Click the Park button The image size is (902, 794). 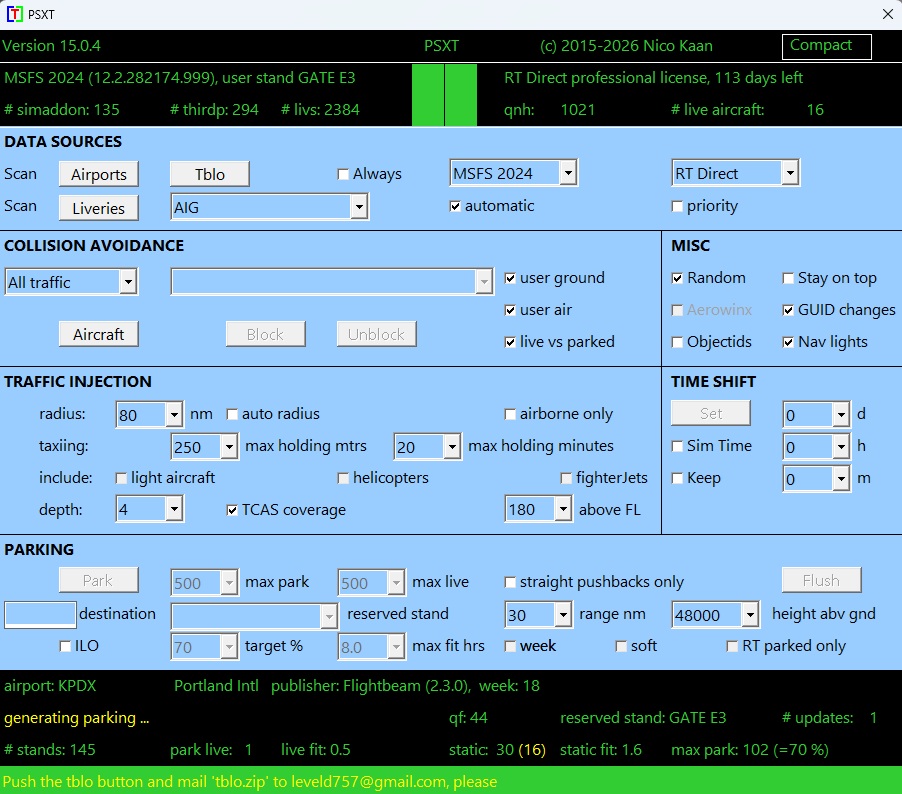point(98,580)
